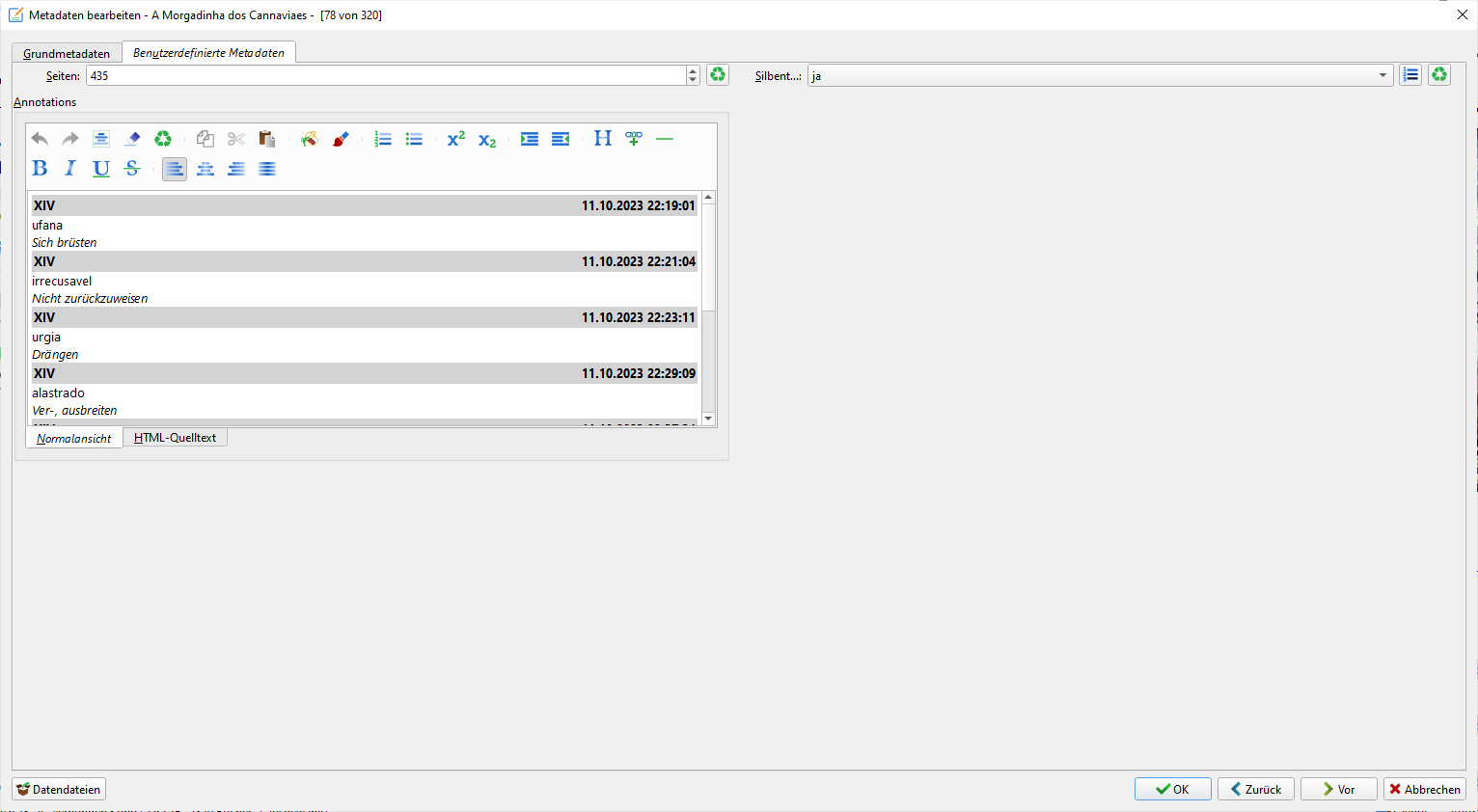Go to the next book with Vor
1478x812 pixels.
[1339, 789]
